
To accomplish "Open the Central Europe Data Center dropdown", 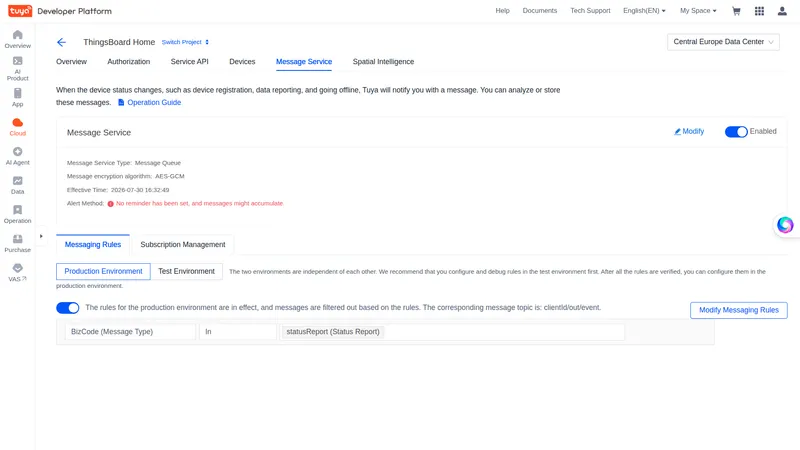I will pos(723,42).
